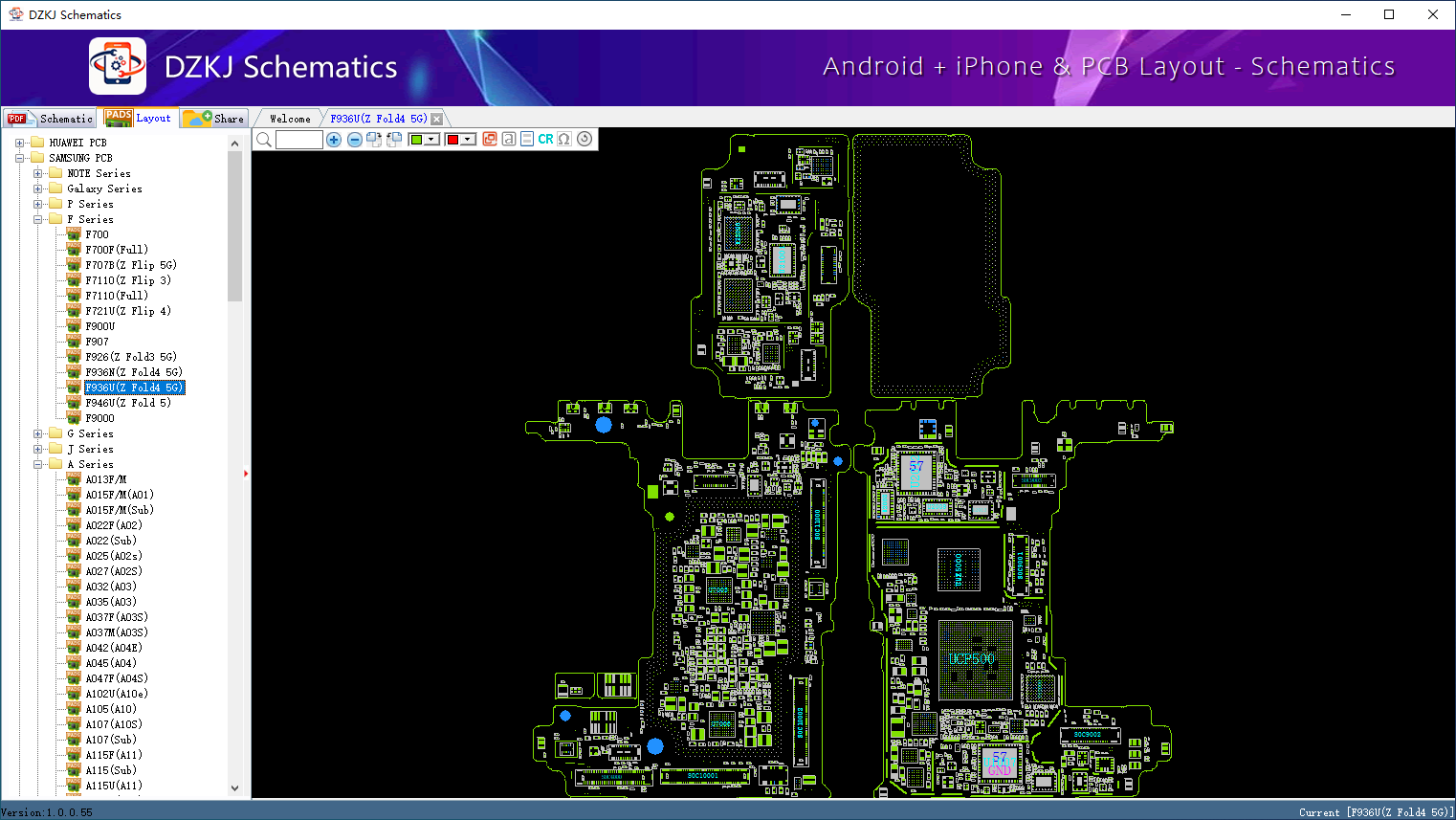Click the tree panel scroll down arrow
Screen dimensions: 1456x820
point(235,788)
